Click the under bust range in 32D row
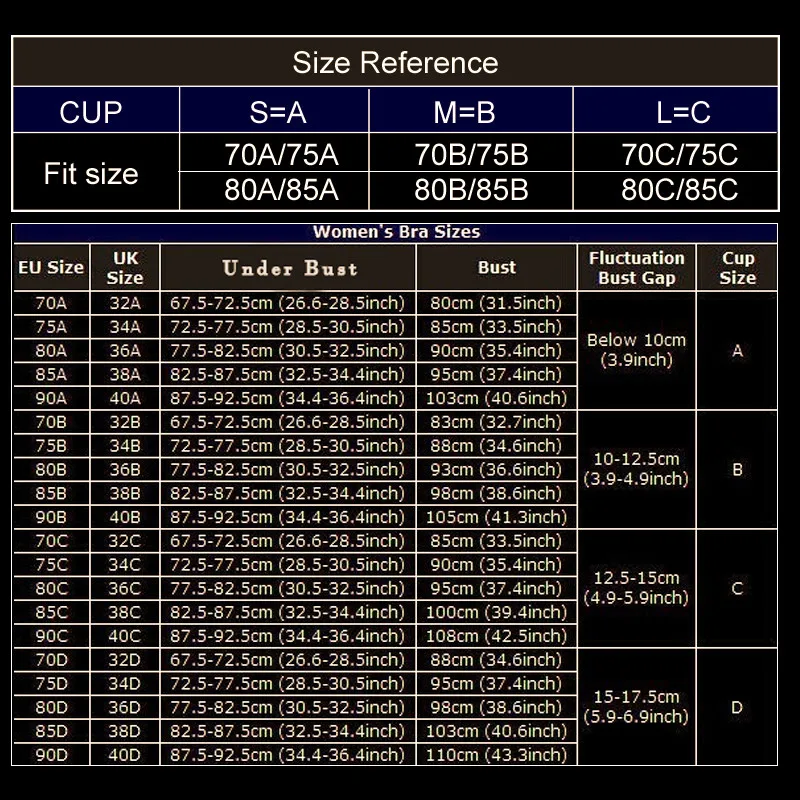Image resolution: width=800 pixels, height=800 pixels. pos(288,660)
